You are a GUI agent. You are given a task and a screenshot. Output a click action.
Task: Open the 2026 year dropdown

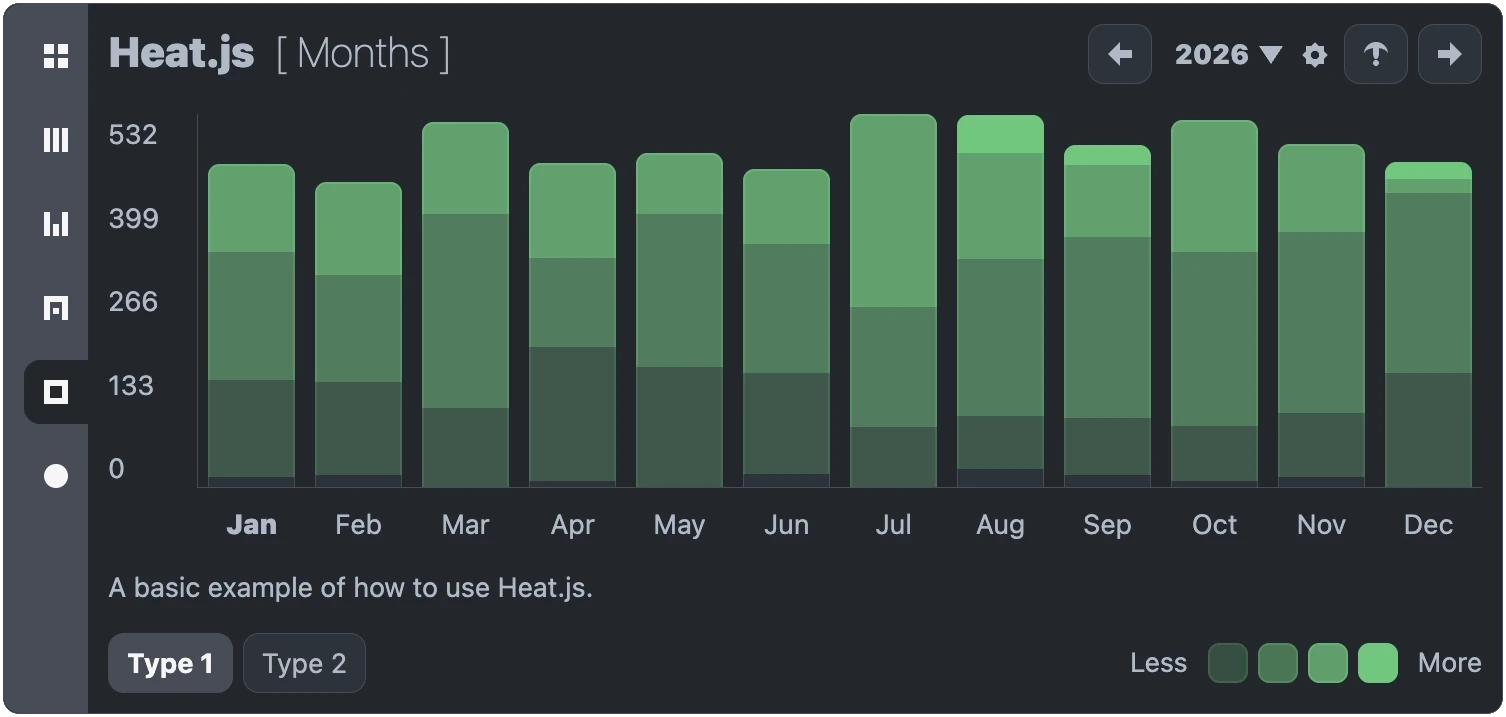(1228, 54)
